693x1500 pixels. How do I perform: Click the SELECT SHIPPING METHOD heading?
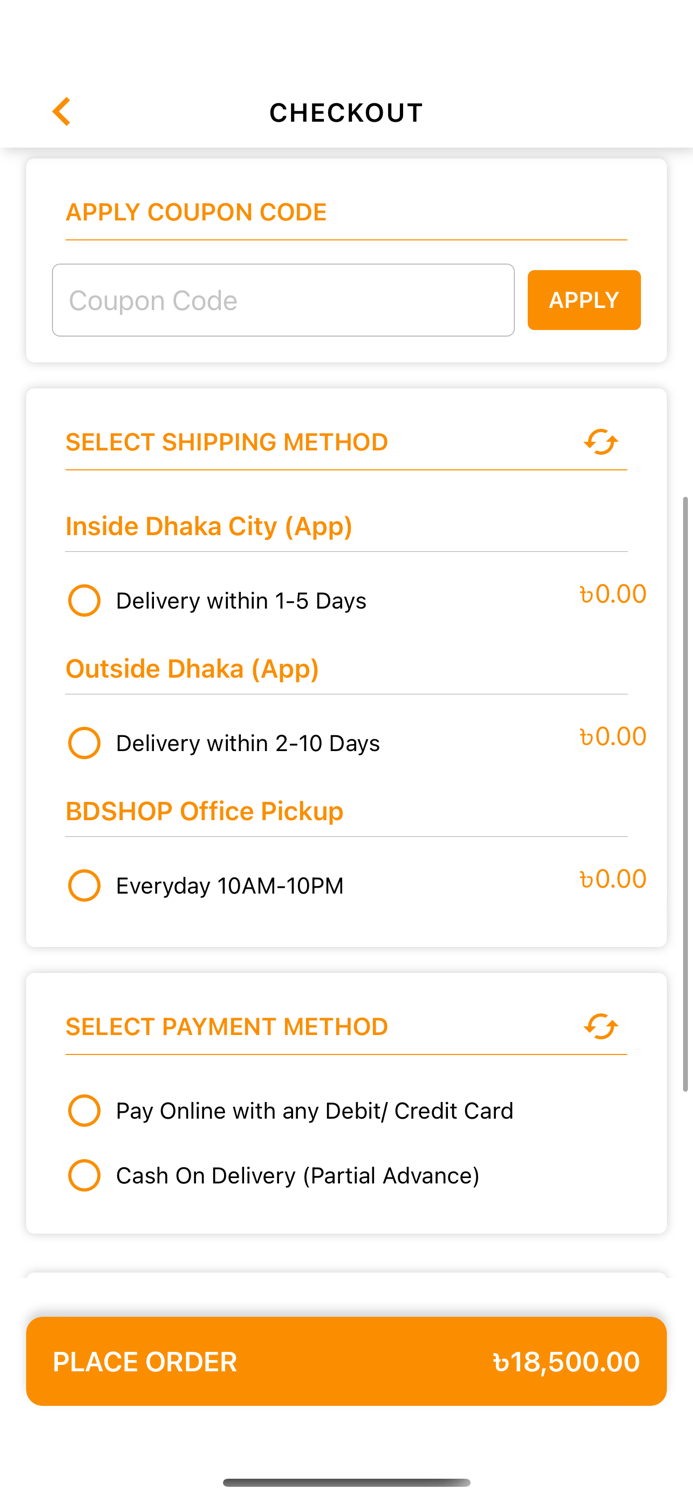pos(227,442)
